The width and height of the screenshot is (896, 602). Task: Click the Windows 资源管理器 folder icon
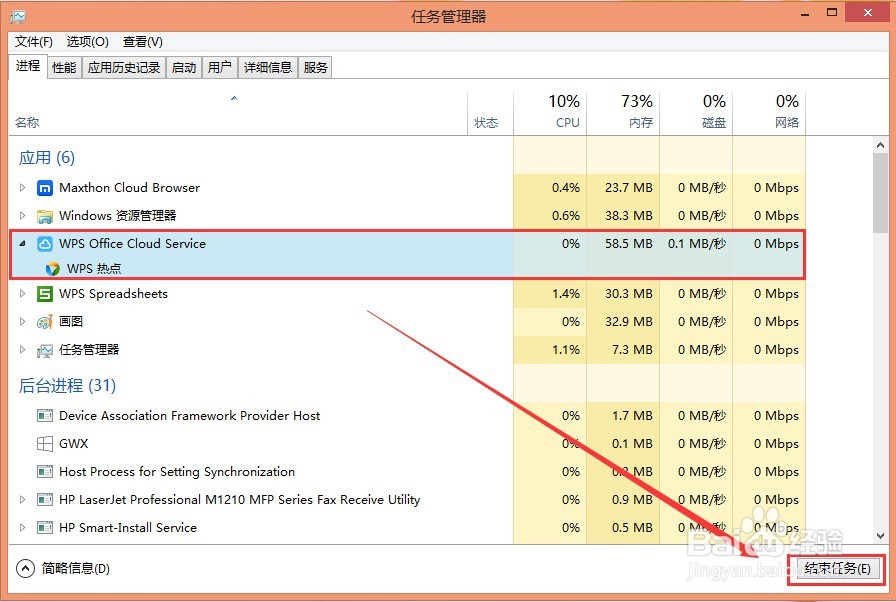45,216
